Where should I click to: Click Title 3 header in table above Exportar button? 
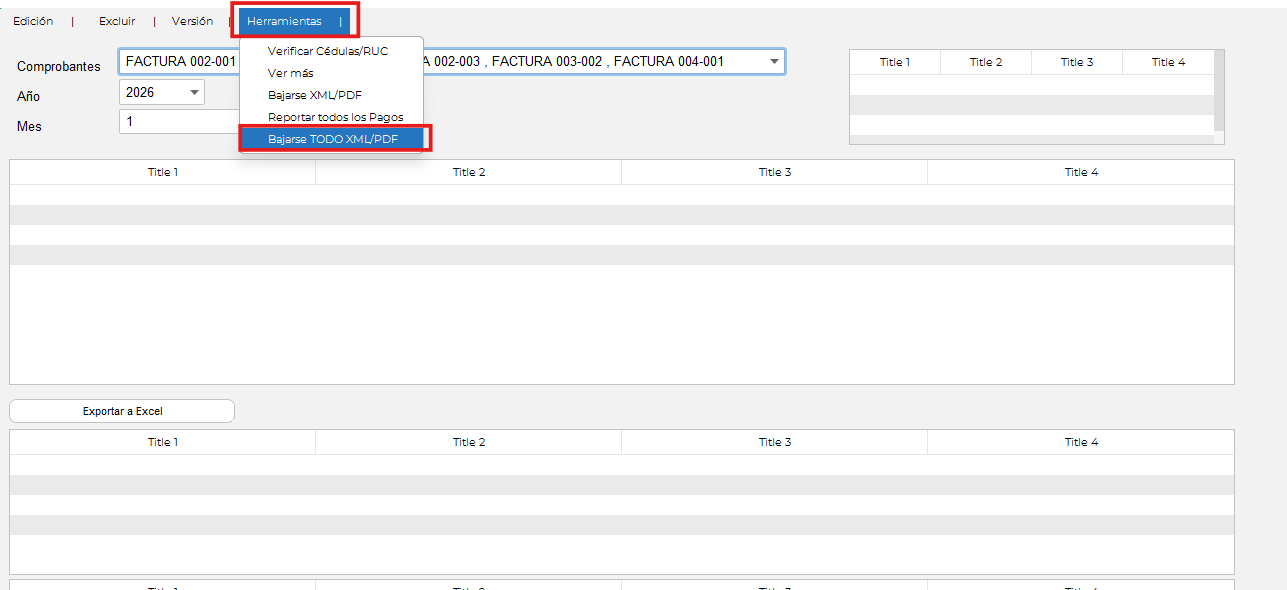click(774, 172)
